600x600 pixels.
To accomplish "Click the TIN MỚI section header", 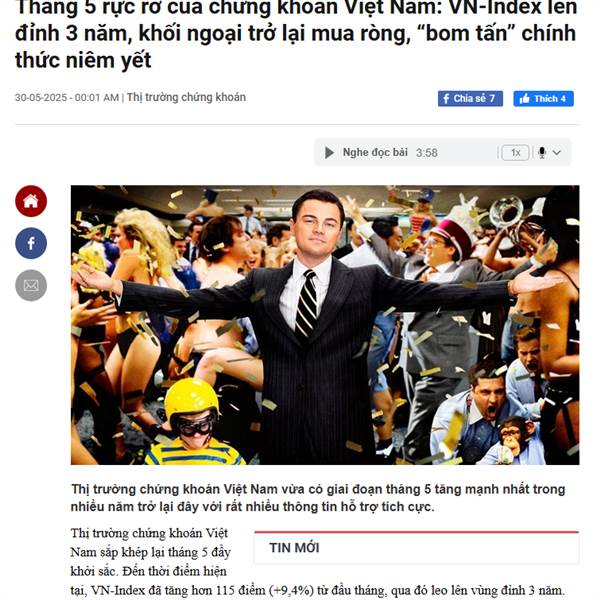I will (x=294, y=548).
